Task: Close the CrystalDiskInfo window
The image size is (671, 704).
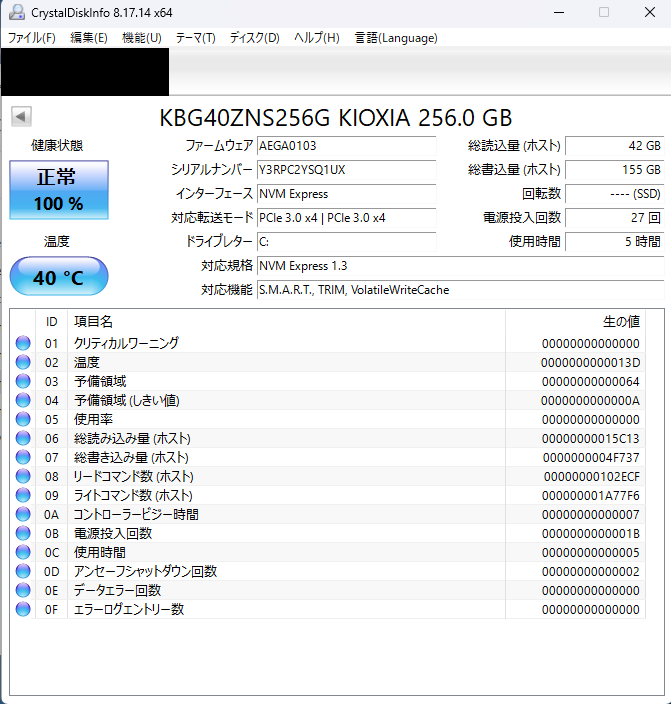Action: (x=649, y=12)
